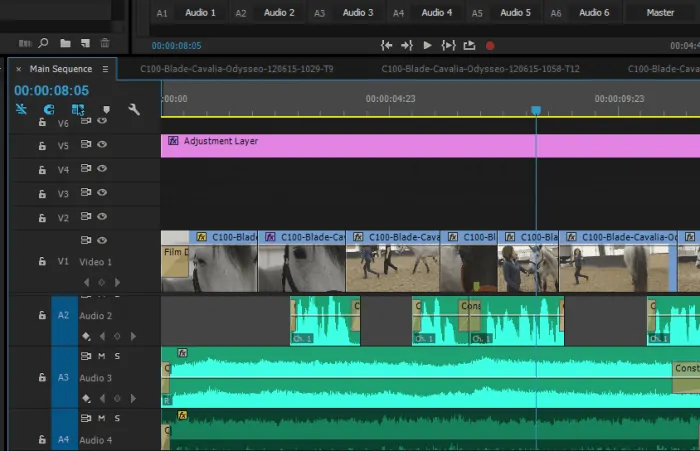Image resolution: width=700 pixels, height=451 pixels.
Task: Create new bin folder icon
Action: [x=66, y=43]
